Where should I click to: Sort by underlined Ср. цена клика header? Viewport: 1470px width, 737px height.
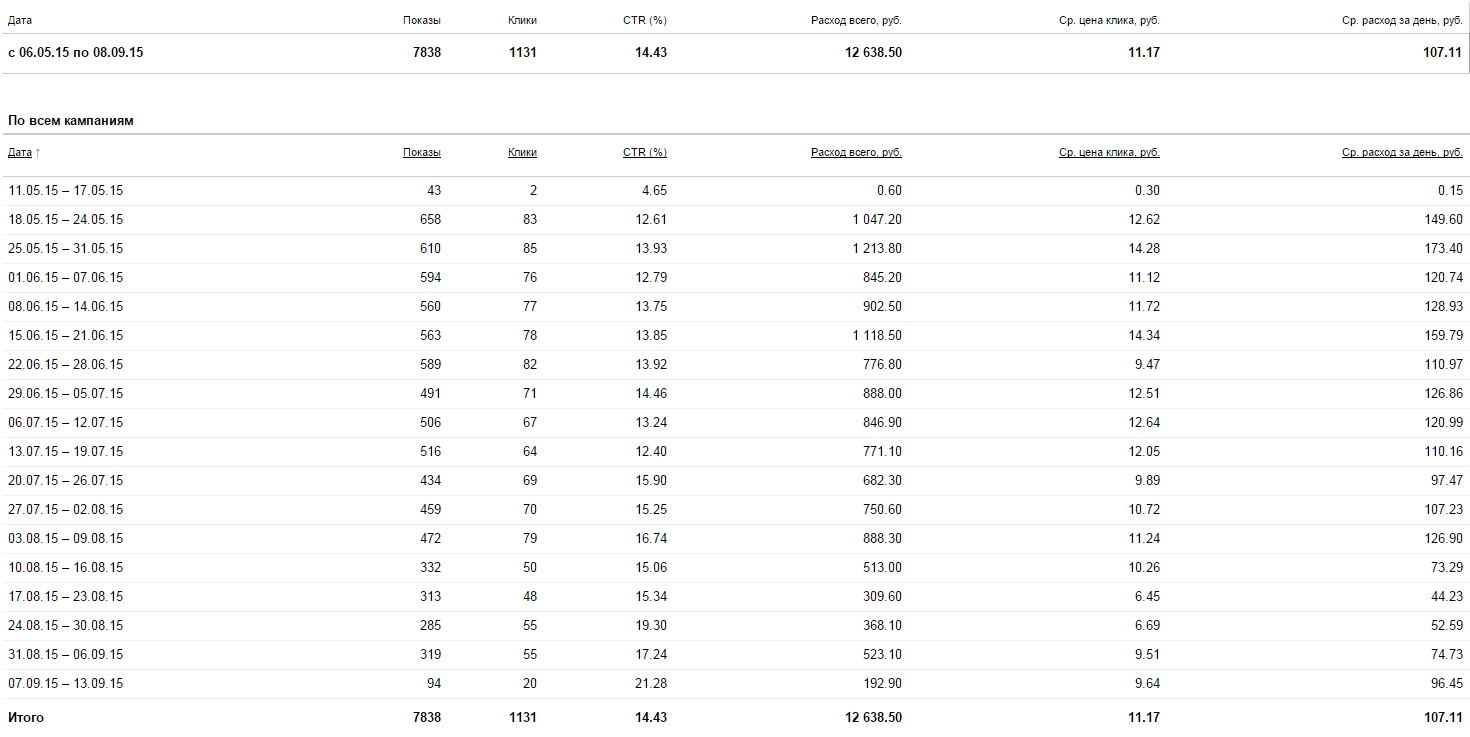pos(1109,153)
